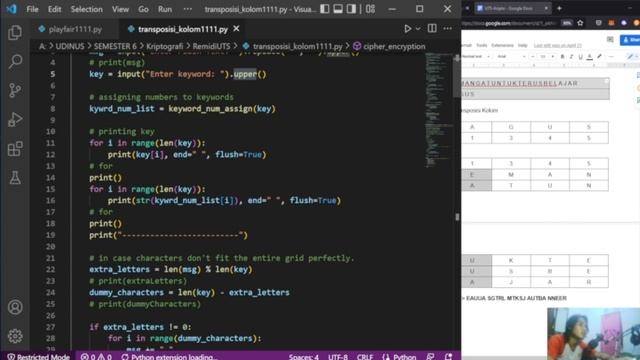Click the browser address bar URL
640x360 pixels.
[x=510, y=23]
